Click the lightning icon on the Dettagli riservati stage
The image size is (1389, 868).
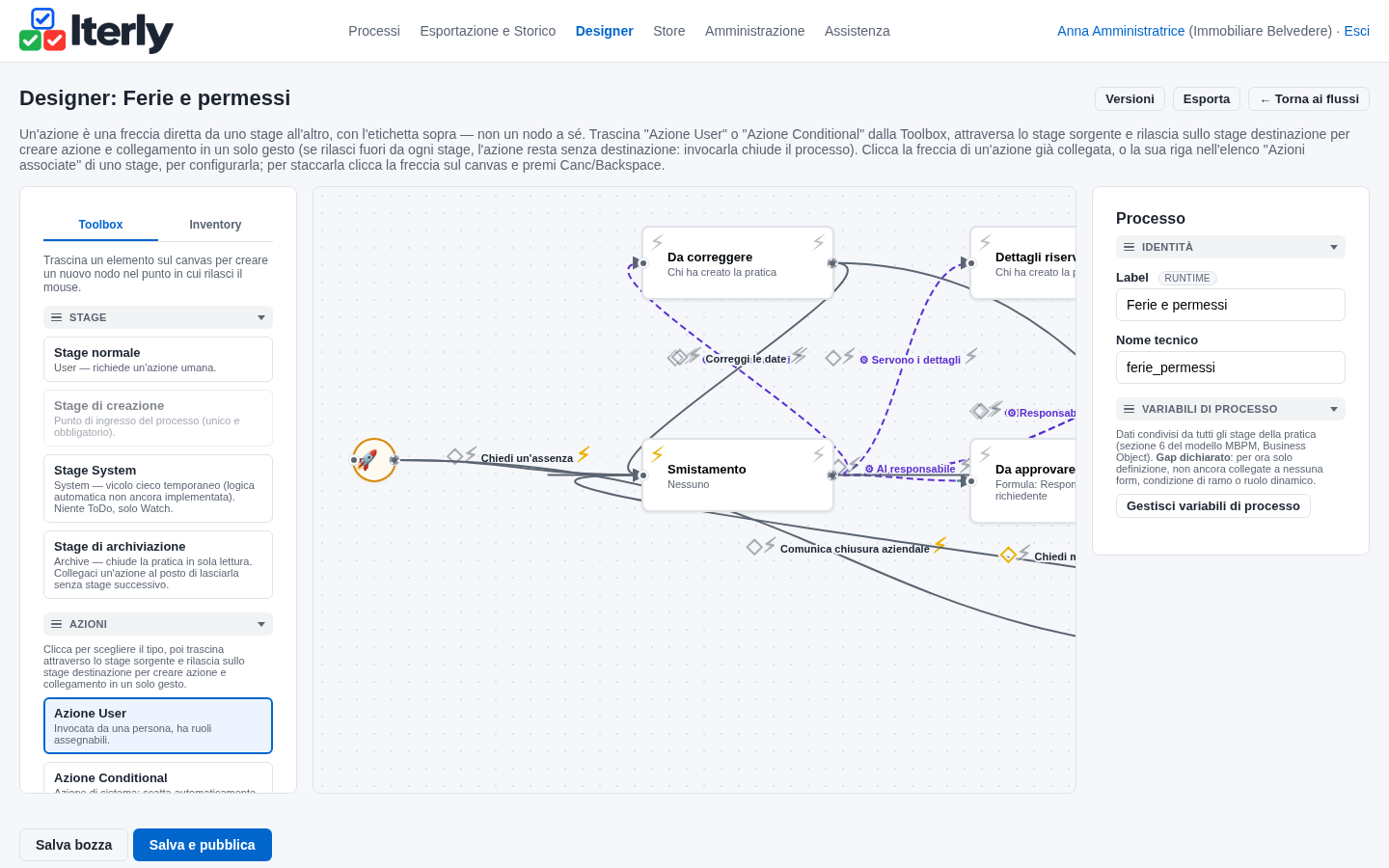click(x=985, y=242)
